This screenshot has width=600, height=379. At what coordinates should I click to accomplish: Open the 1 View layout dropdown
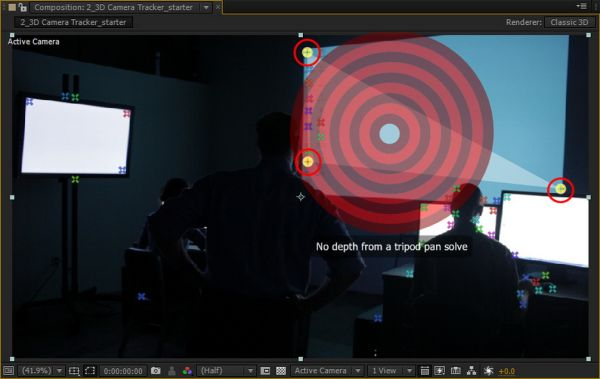click(391, 371)
